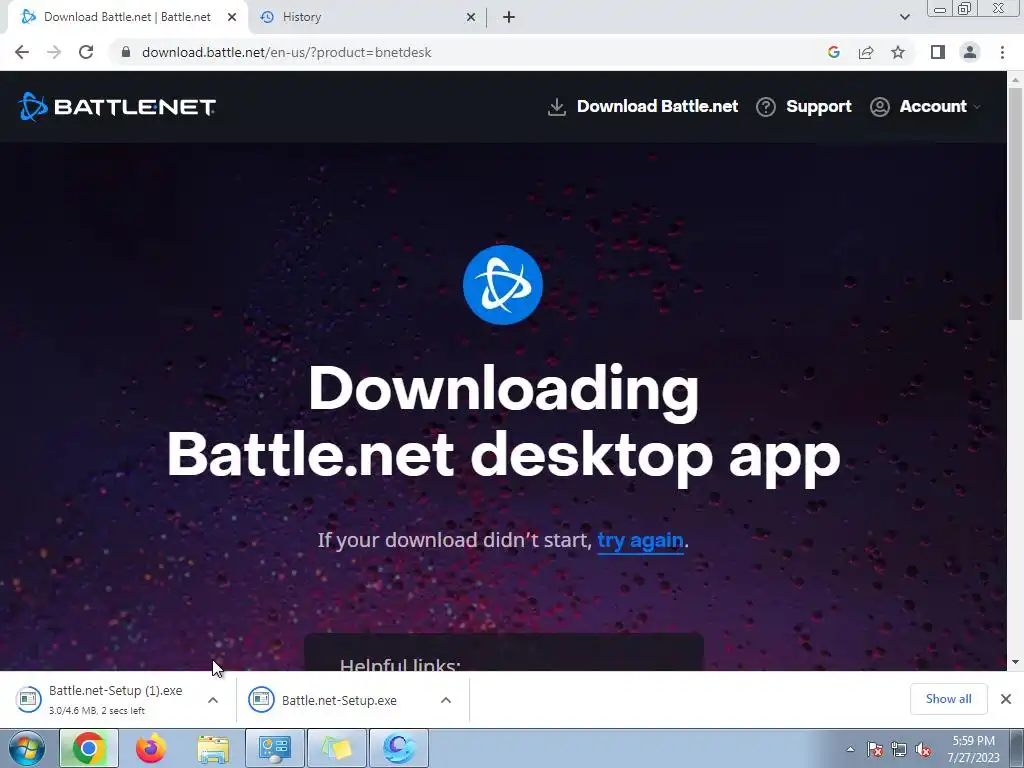Open the file explorer folder in the taskbar

point(213,748)
